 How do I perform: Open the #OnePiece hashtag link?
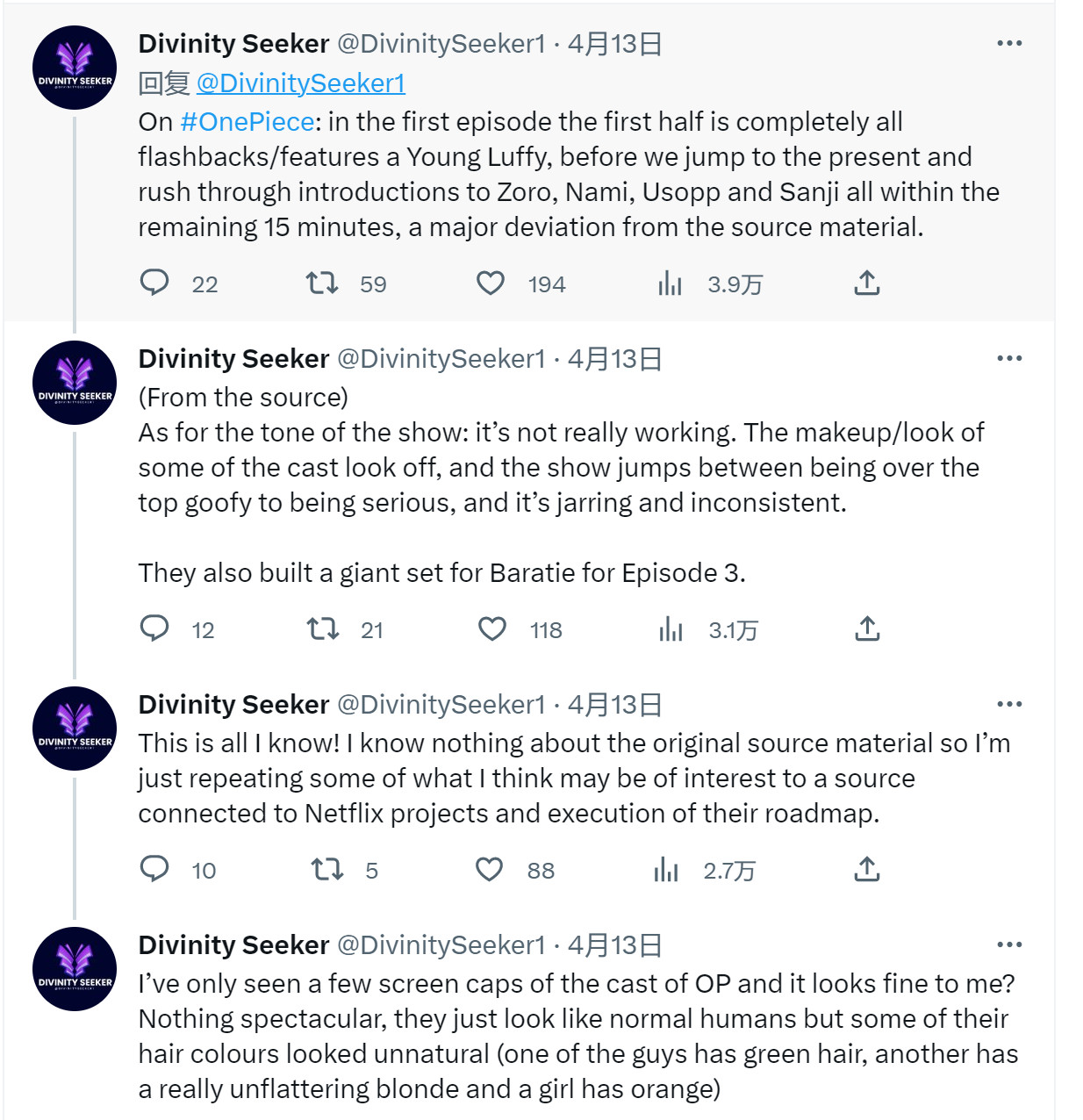247,121
